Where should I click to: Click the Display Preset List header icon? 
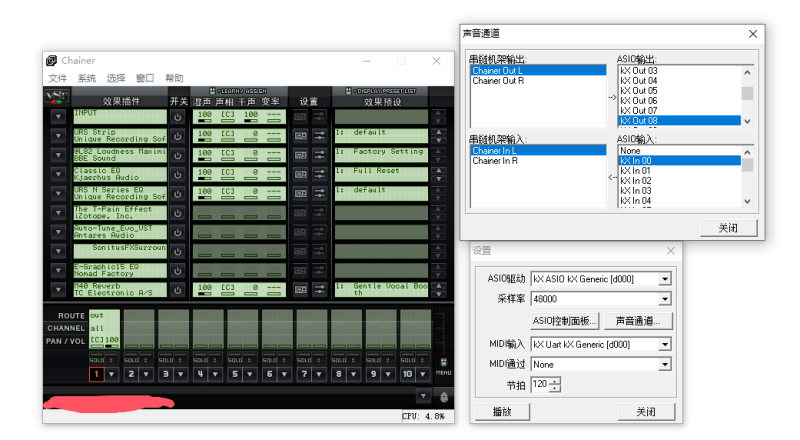(x=348, y=91)
